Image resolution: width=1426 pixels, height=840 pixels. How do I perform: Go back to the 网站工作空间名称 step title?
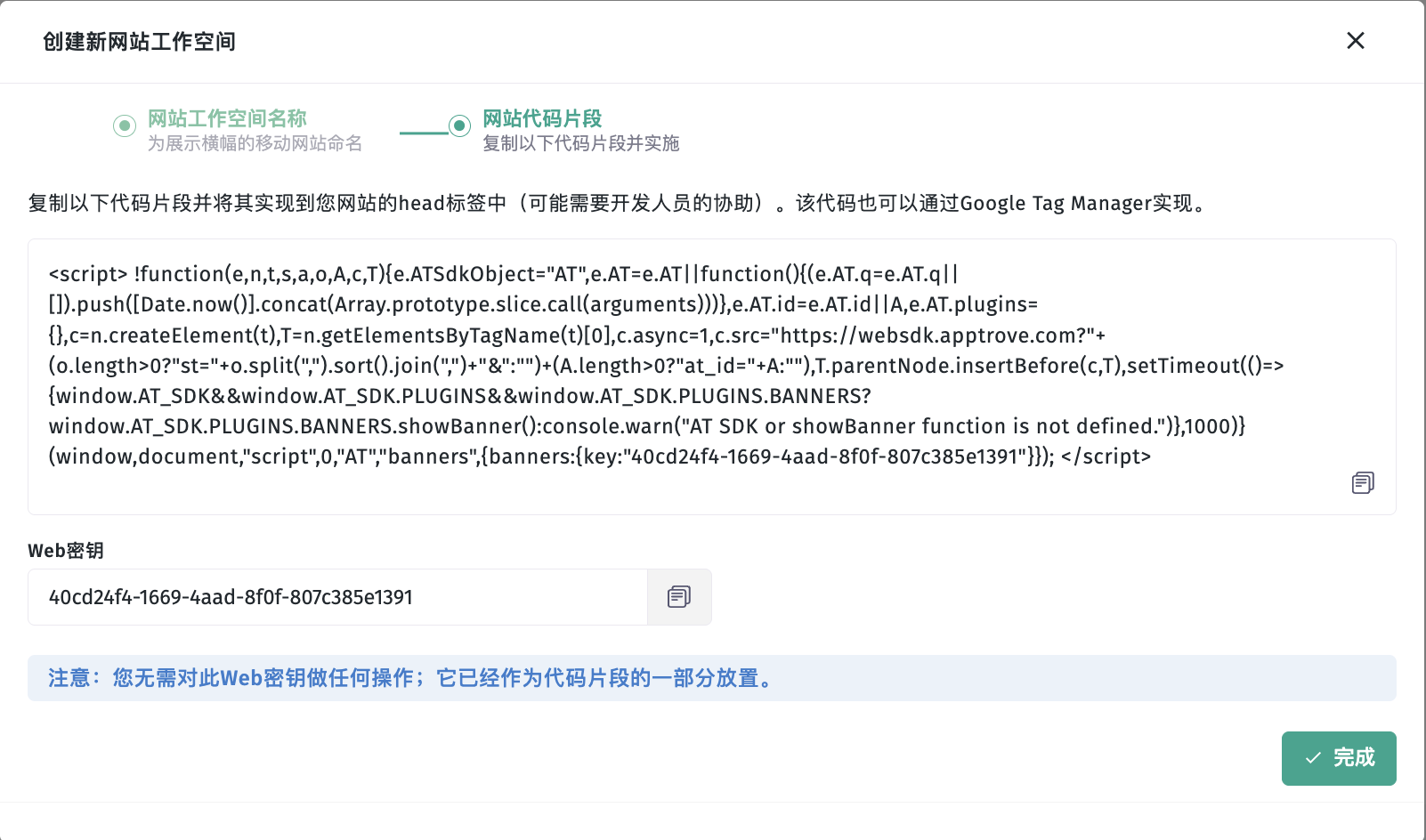(x=227, y=118)
